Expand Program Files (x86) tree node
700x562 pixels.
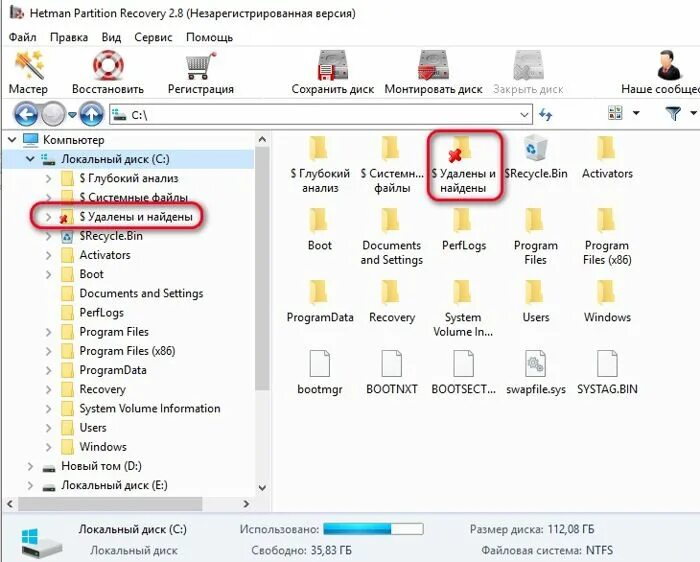[x=48, y=351]
